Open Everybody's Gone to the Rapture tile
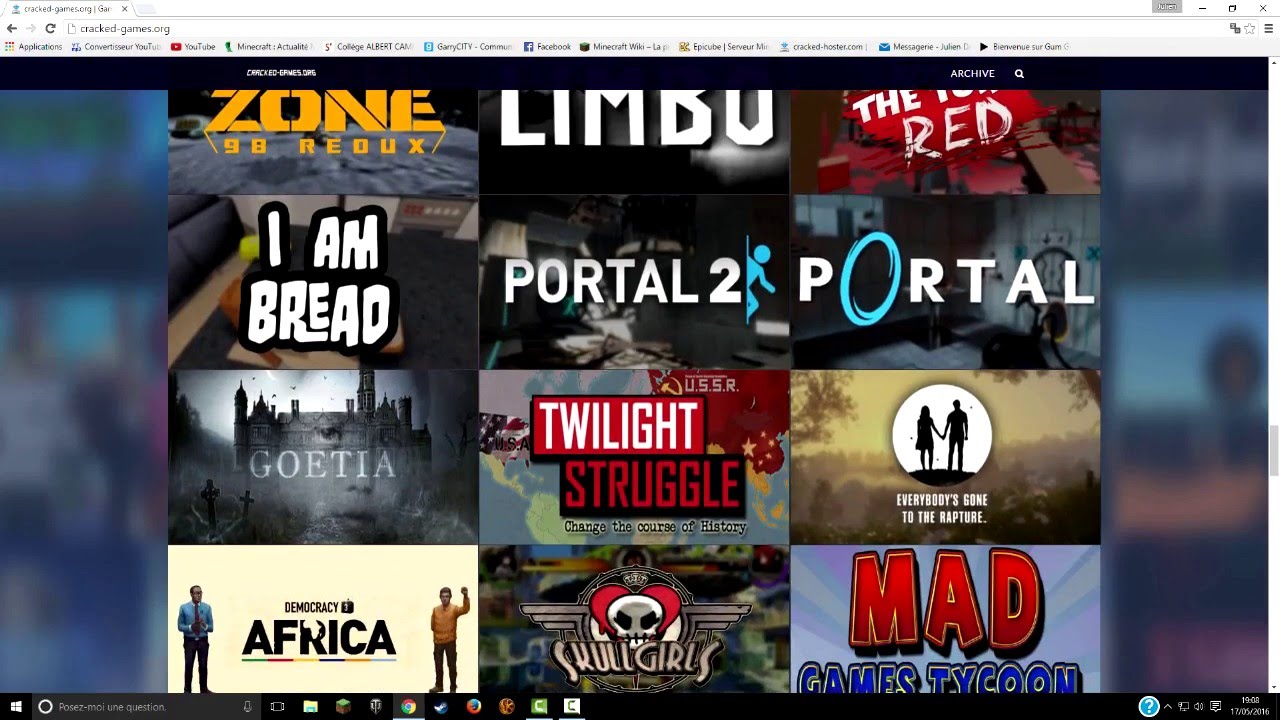Screen dimensions: 1280x720 (x=945, y=457)
